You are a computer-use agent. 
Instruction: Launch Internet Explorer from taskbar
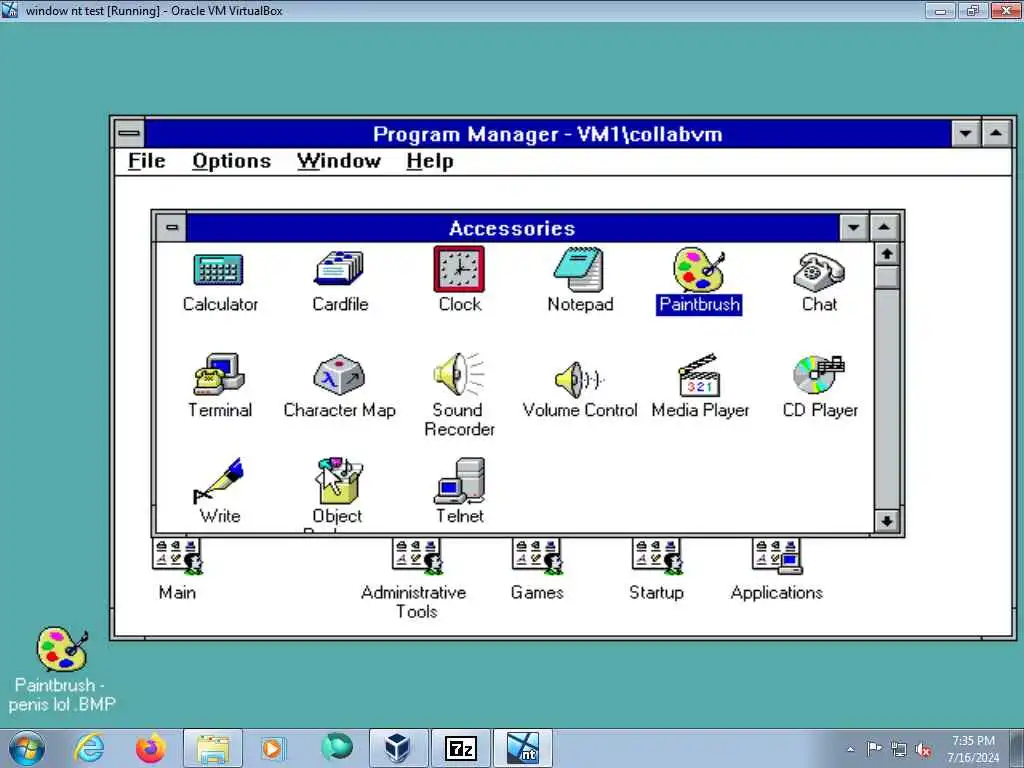coord(89,748)
